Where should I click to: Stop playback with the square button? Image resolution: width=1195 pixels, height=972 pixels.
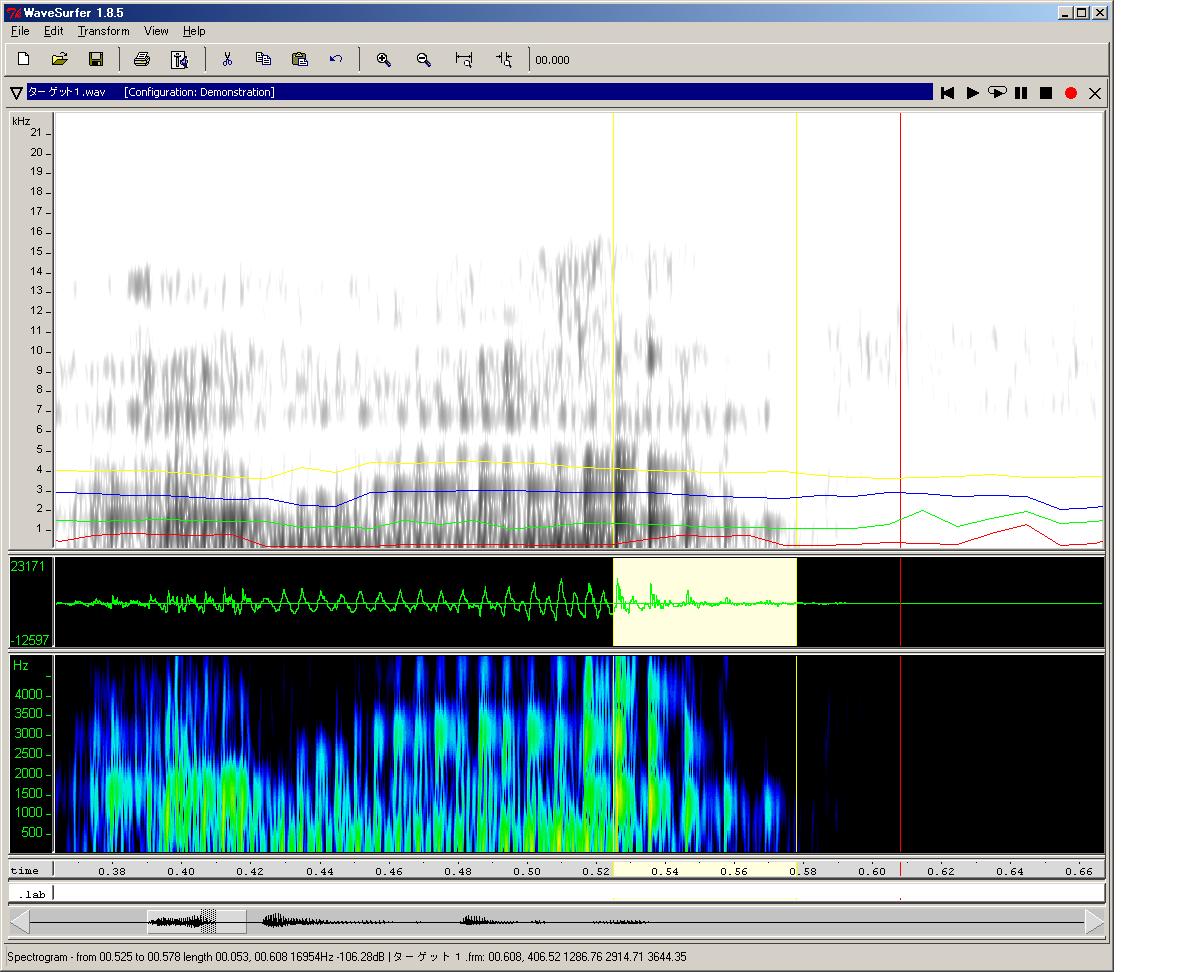pos(1046,93)
